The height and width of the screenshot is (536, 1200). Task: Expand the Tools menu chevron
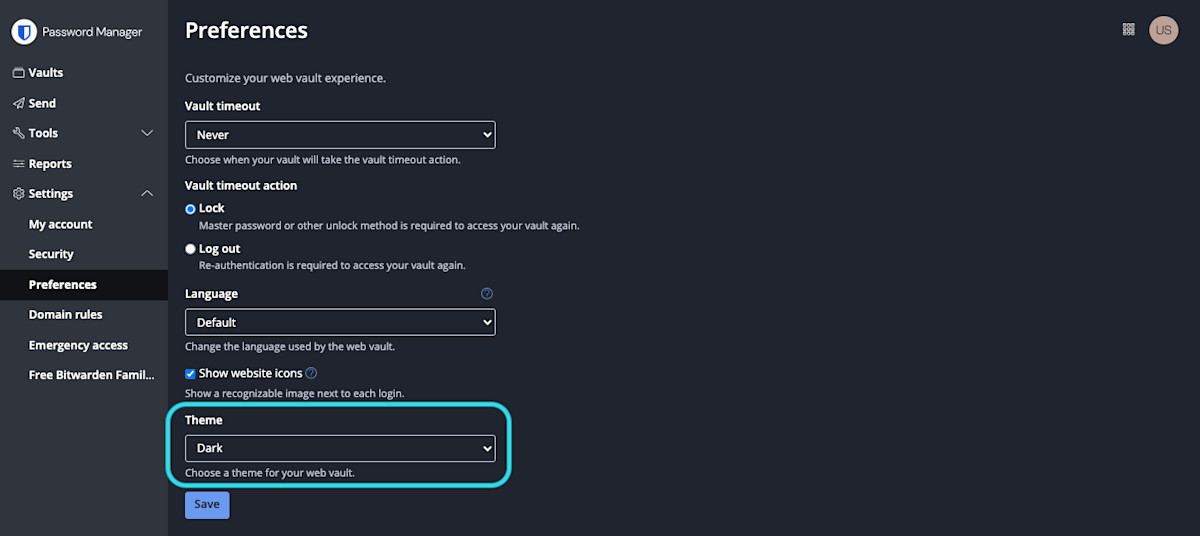pyautogui.click(x=147, y=133)
